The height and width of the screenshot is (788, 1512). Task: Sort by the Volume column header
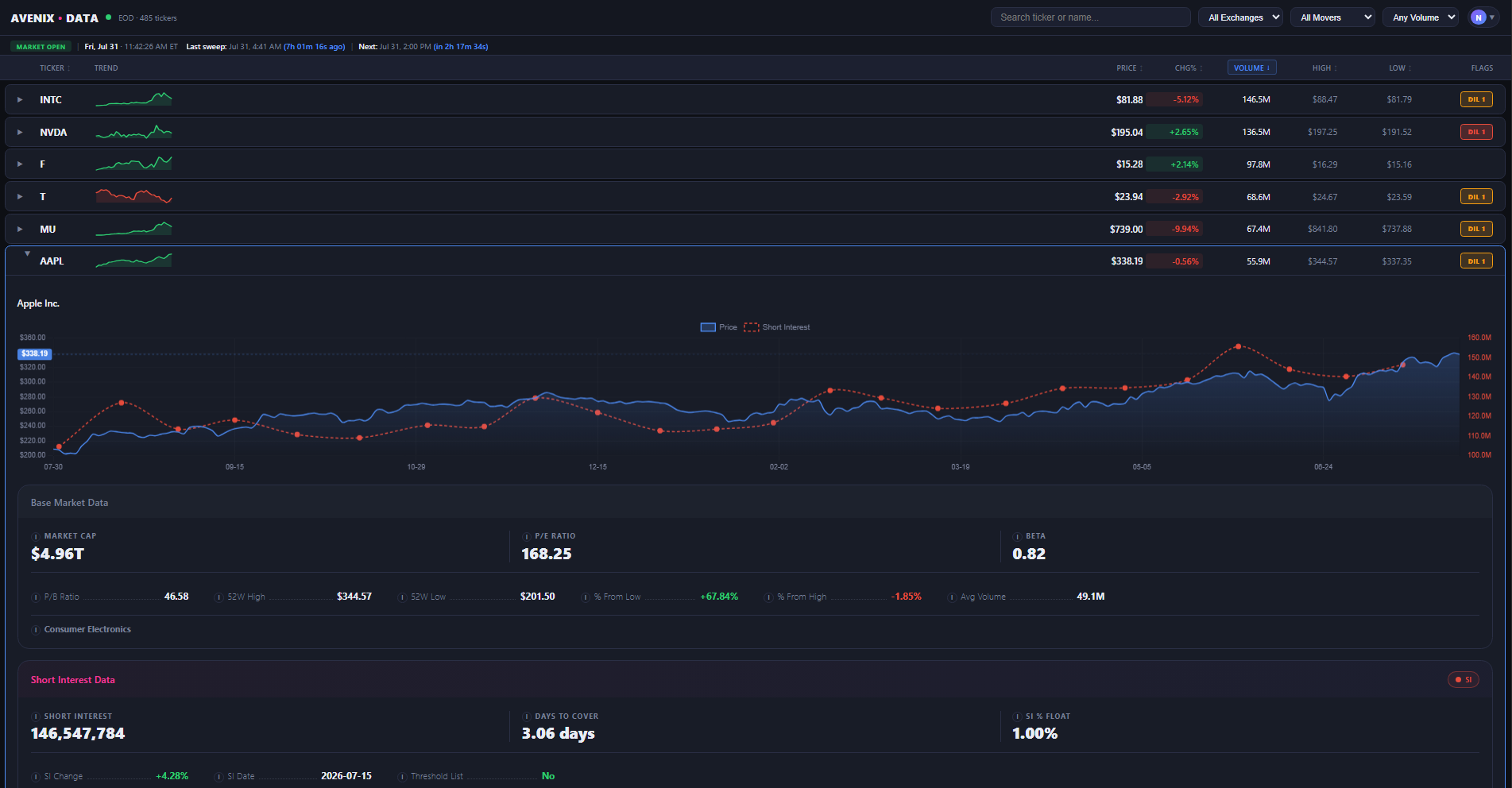(1251, 68)
